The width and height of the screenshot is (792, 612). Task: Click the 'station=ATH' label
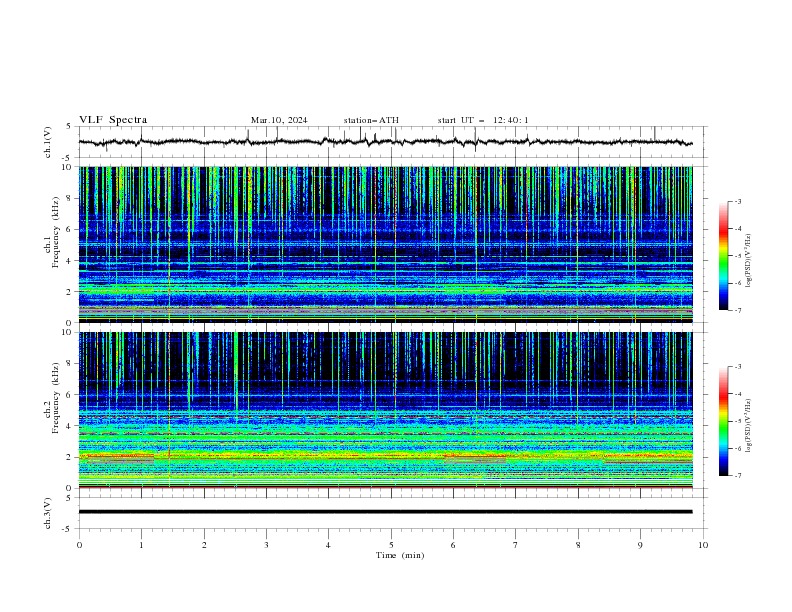coord(371,120)
